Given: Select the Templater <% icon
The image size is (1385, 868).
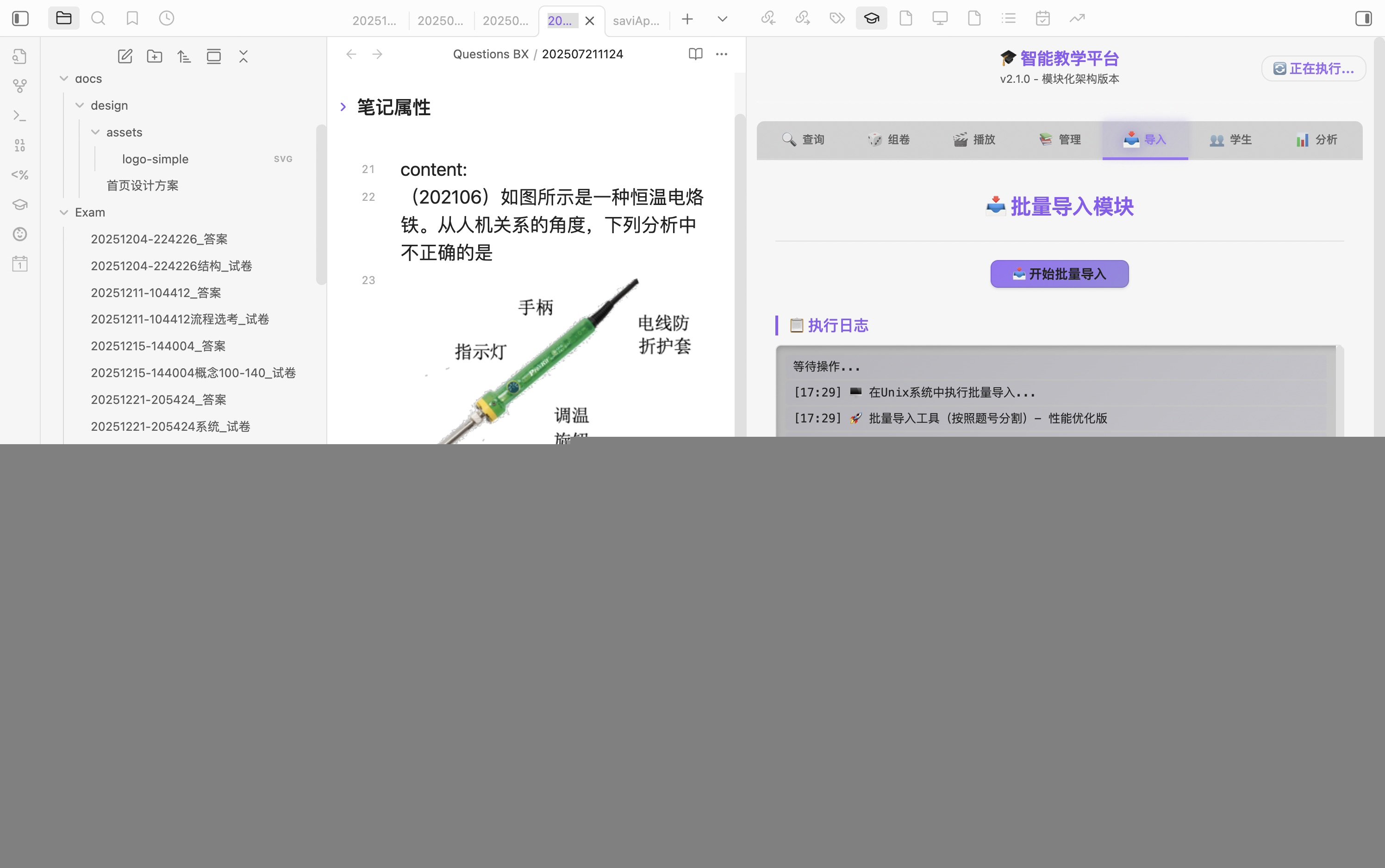Looking at the screenshot, I should pyautogui.click(x=20, y=175).
